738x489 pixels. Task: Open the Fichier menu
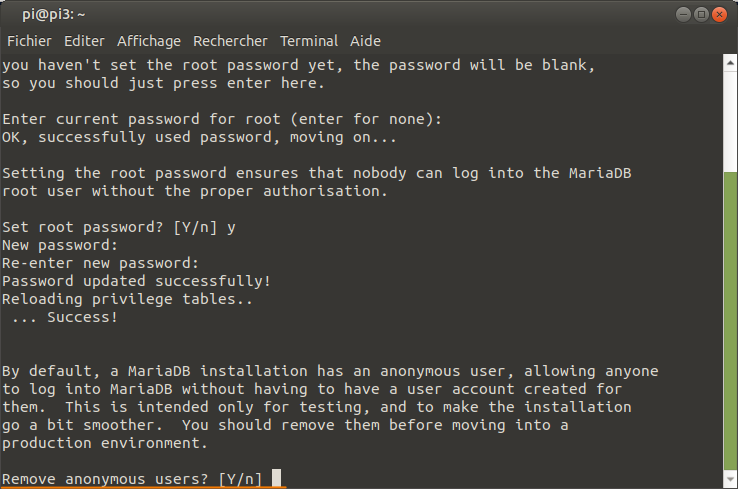[29, 41]
